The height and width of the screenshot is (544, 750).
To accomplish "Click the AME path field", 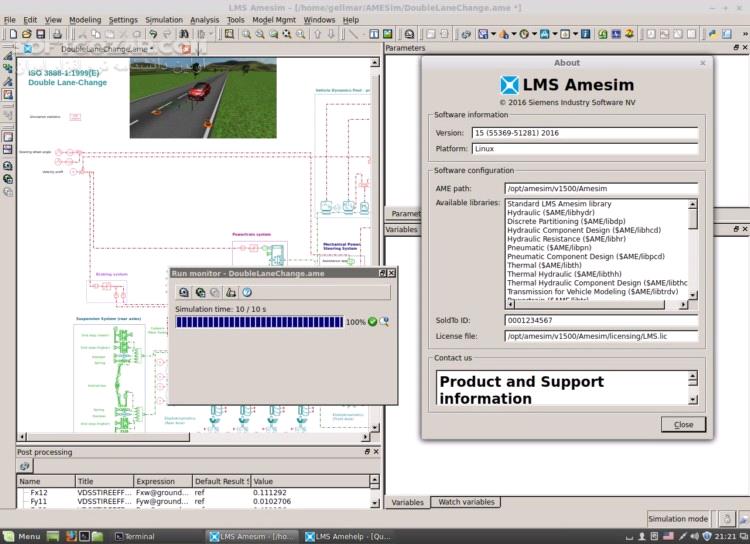I will [601, 189].
